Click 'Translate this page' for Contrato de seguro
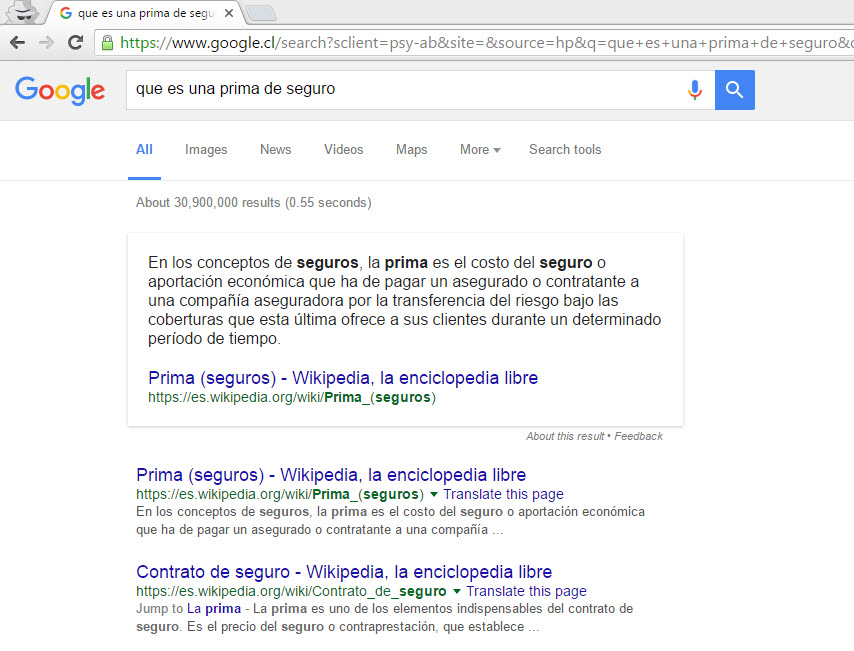This screenshot has width=854, height=651. tap(526, 592)
